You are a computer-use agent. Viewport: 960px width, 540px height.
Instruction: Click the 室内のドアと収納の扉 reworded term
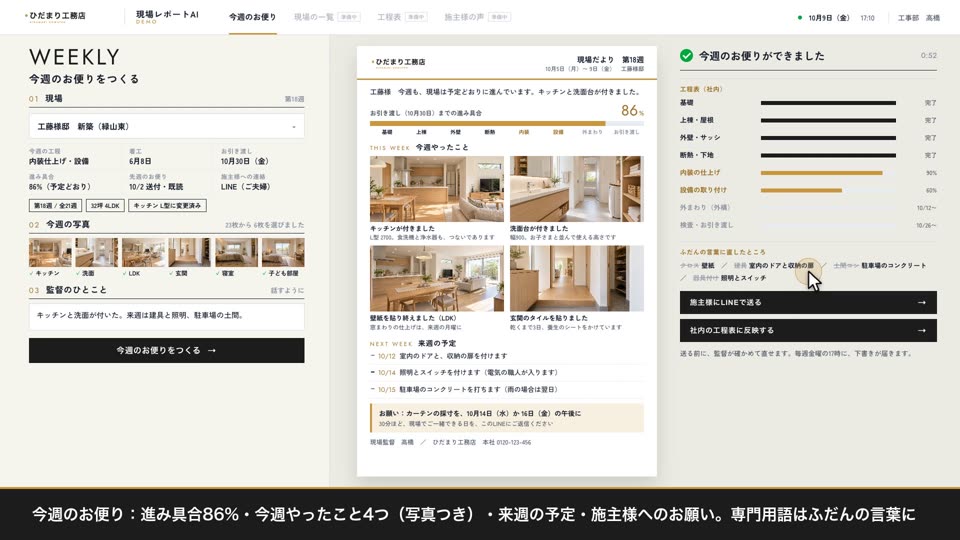coord(781,266)
